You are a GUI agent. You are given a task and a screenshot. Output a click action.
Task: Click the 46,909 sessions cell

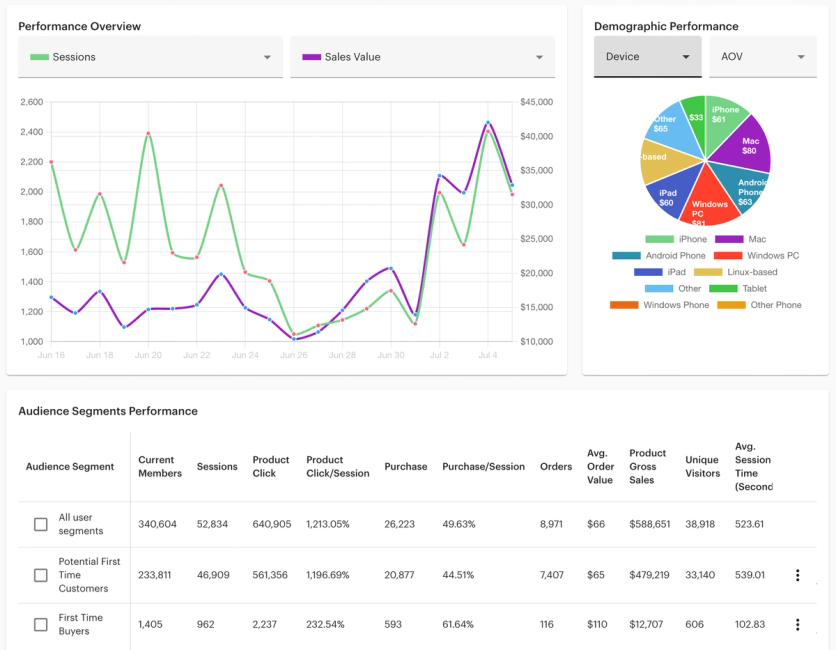pyautogui.click(x=213, y=575)
